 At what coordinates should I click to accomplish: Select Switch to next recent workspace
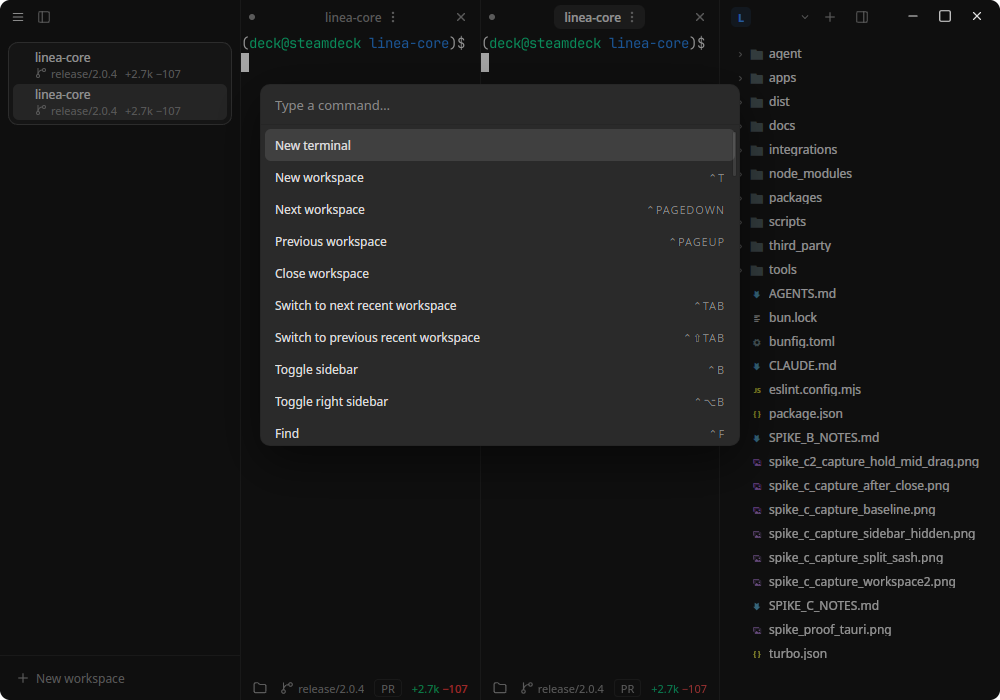pyautogui.click(x=499, y=305)
